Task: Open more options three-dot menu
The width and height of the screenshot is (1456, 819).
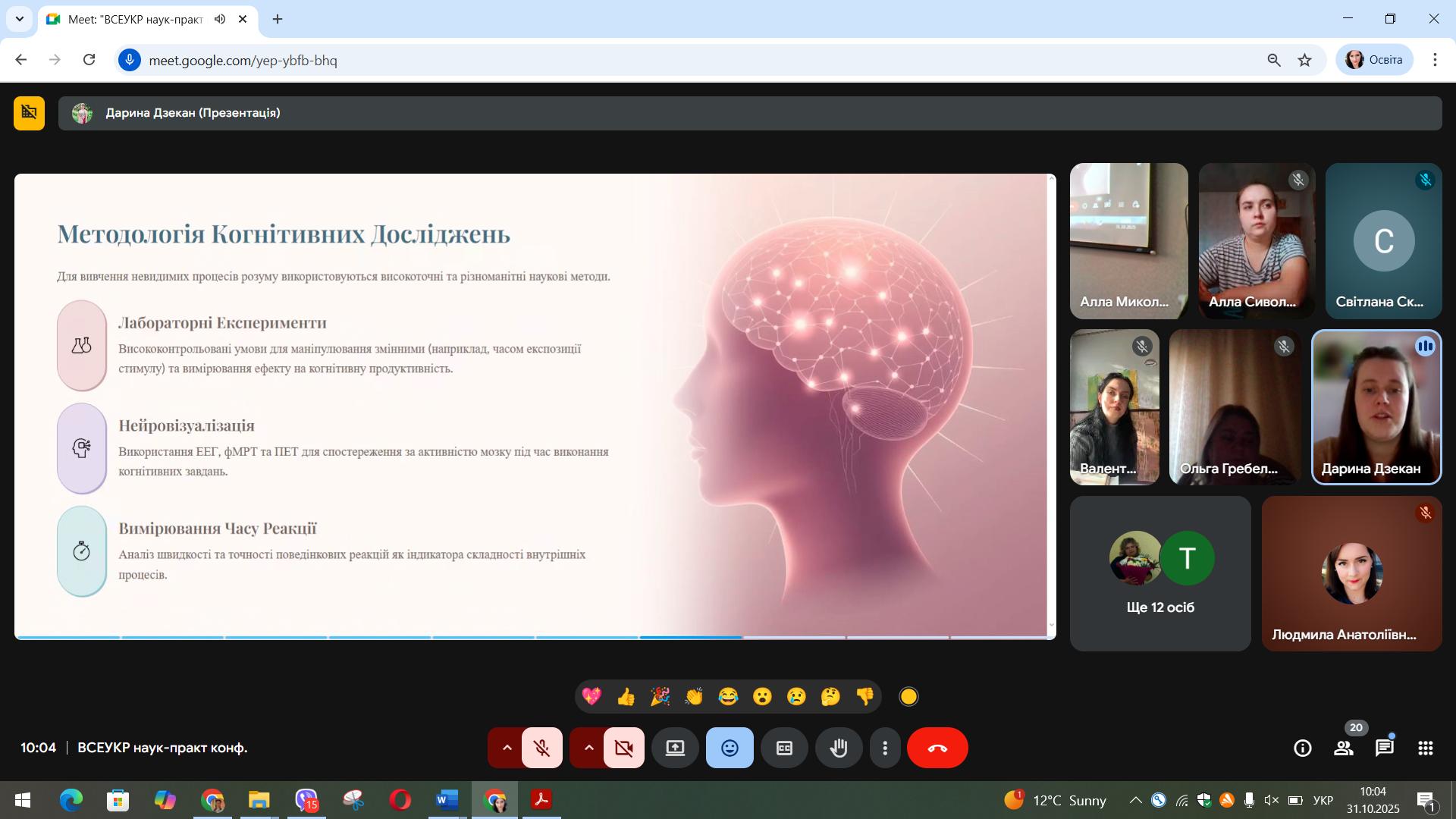Action: [885, 748]
